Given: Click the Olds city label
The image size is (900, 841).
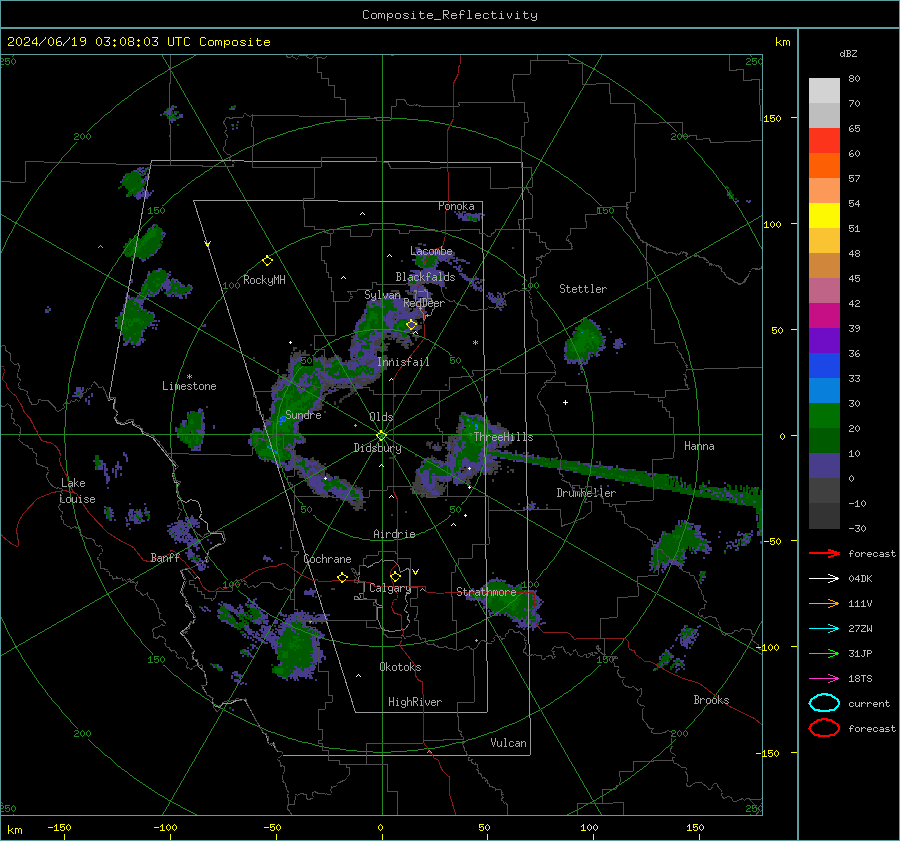Looking at the screenshot, I should coord(381,417).
